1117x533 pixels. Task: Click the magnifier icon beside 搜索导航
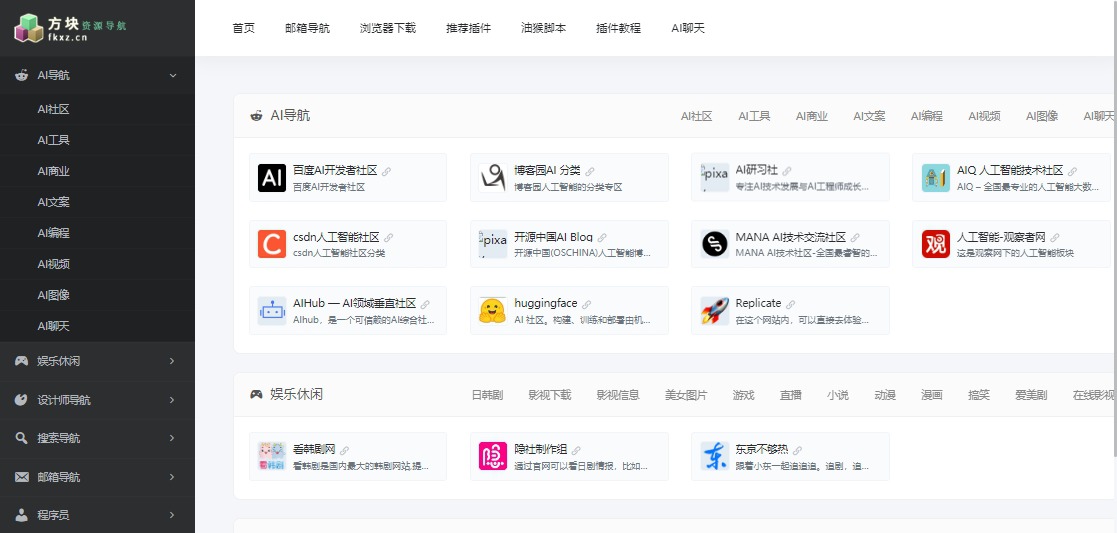point(21,438)
